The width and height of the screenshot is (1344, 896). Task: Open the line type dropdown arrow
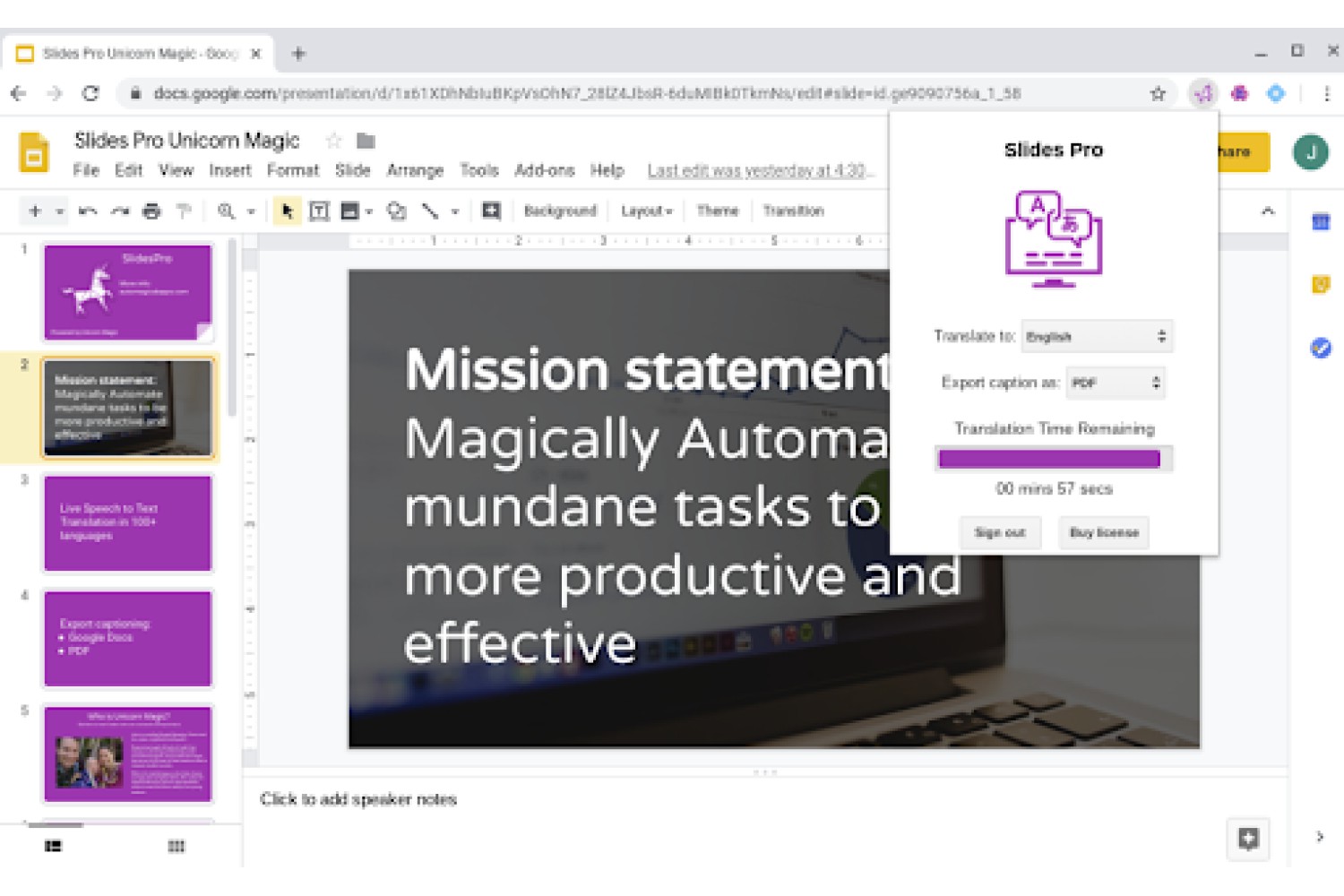click(455, 212)
